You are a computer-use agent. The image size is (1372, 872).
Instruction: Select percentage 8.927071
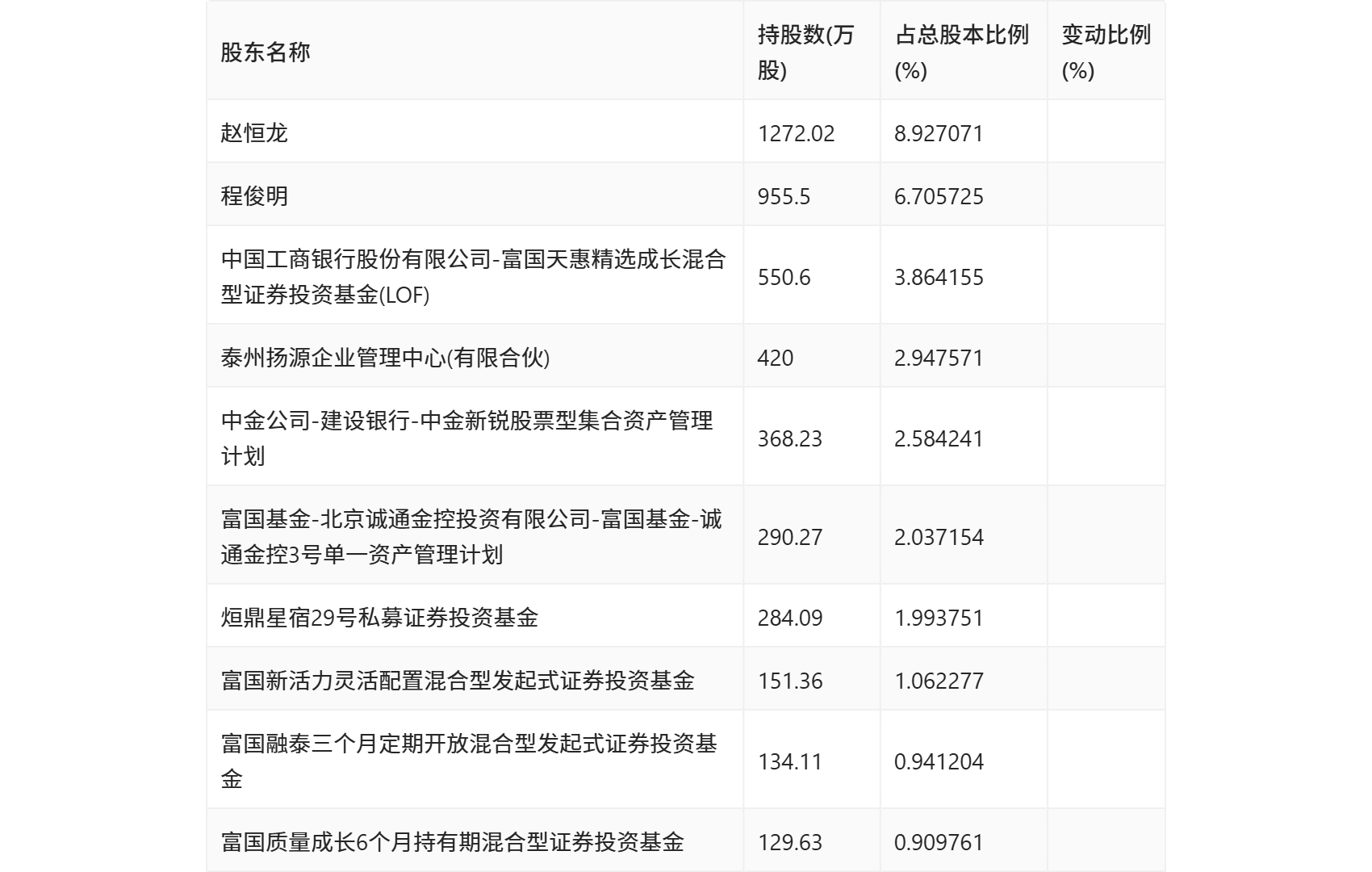click(939, 133)
